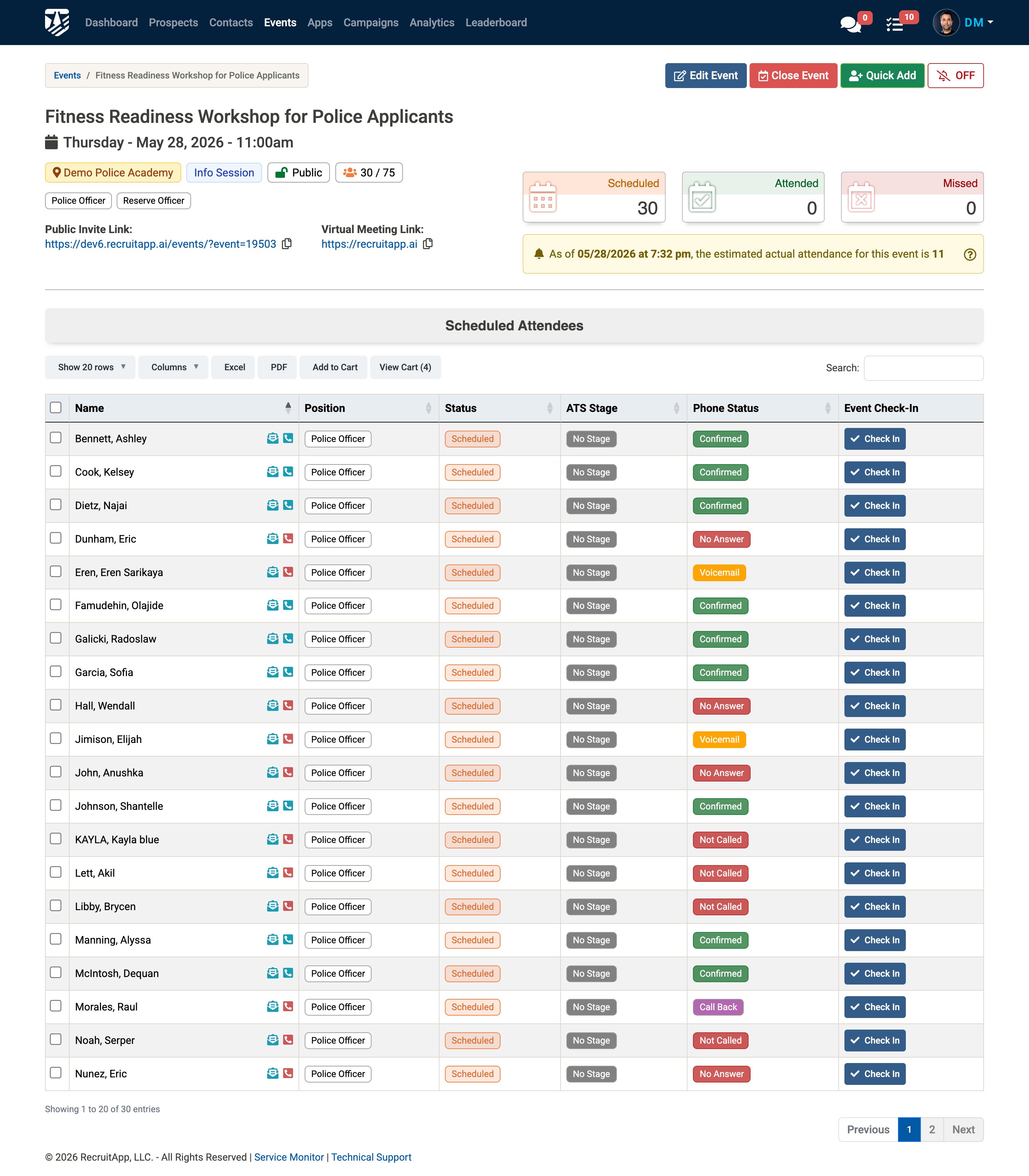Image resolution: width=1029 pixels, height=1176 pixels.
Task: Click message icon for Morales, Raul
Action: (273, 1006)
